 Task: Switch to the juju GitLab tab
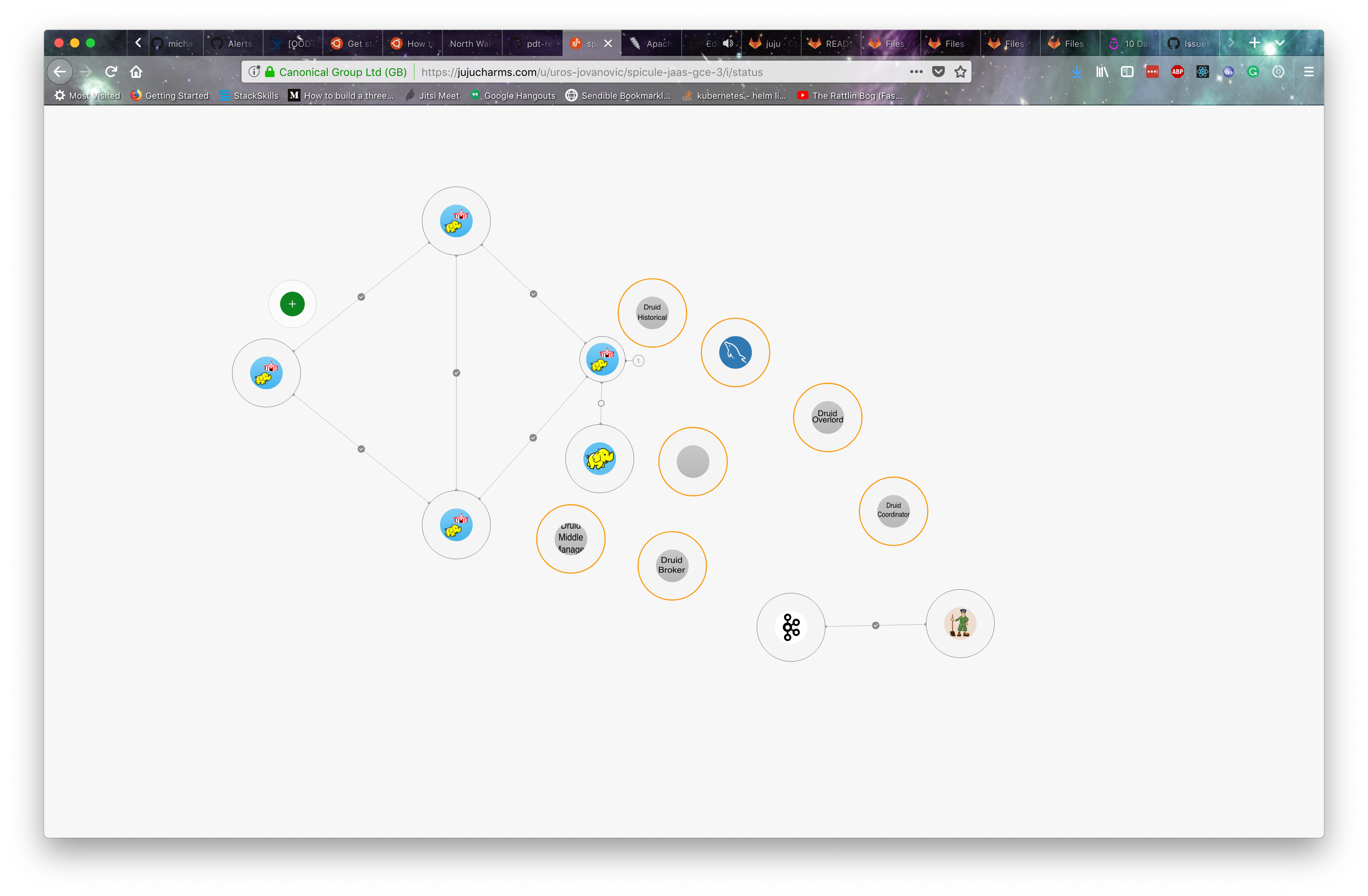771,43
